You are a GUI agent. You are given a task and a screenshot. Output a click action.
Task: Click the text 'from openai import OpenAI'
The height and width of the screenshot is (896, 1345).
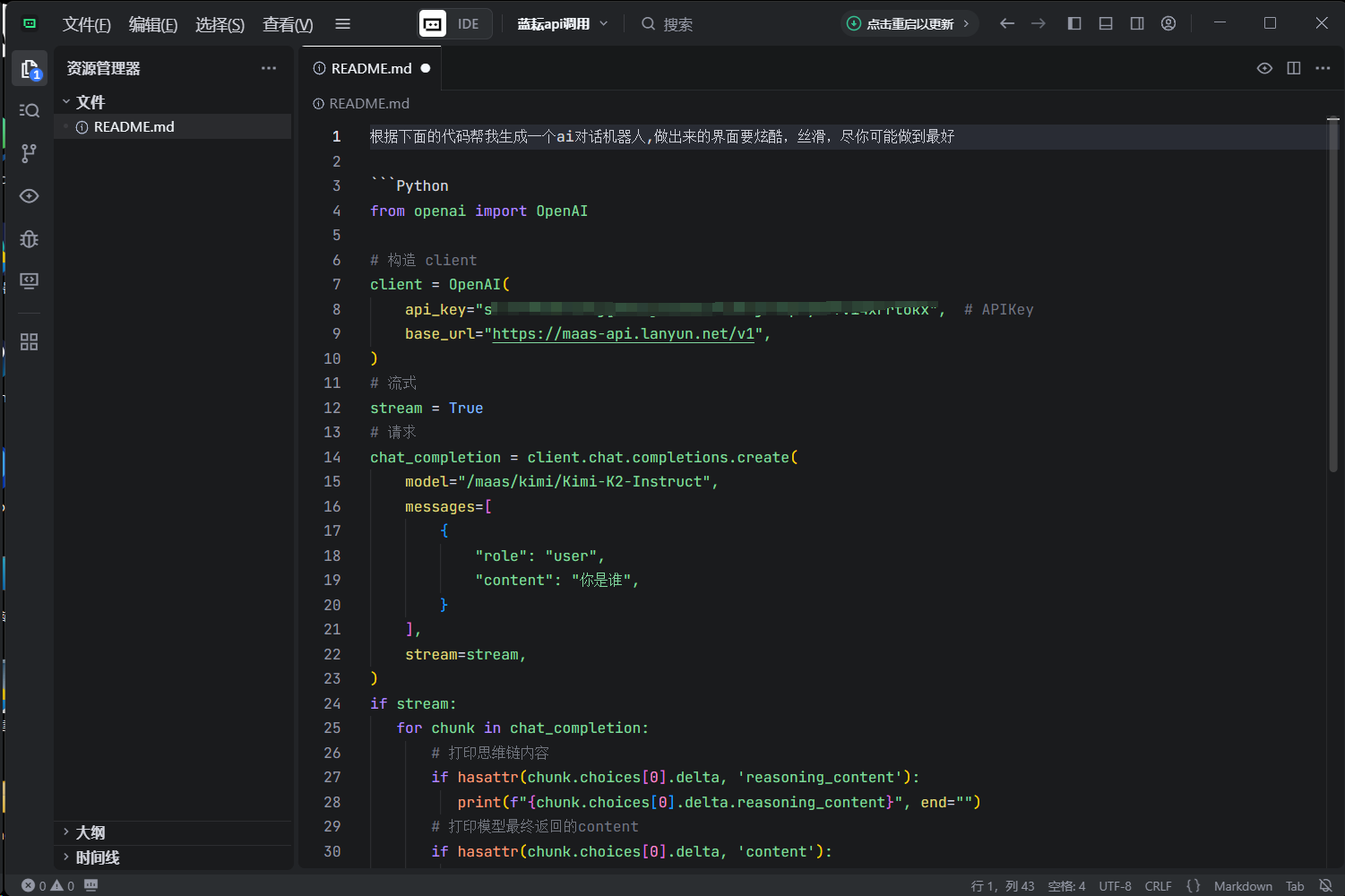pos(479,211)
